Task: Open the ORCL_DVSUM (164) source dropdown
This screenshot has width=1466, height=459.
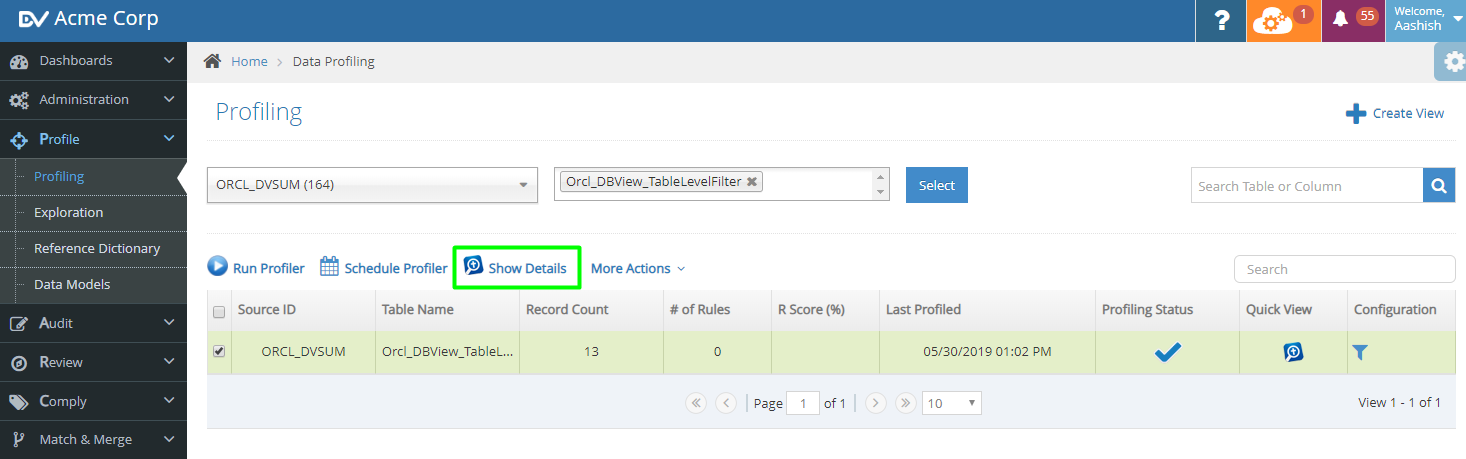Action: pos(372,184)
